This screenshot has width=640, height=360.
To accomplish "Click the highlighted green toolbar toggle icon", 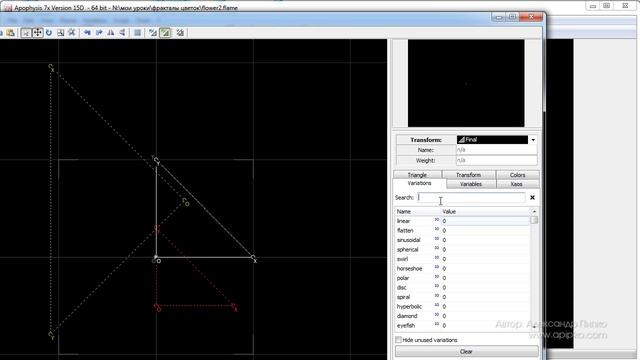I will click(x=165, y=33).
